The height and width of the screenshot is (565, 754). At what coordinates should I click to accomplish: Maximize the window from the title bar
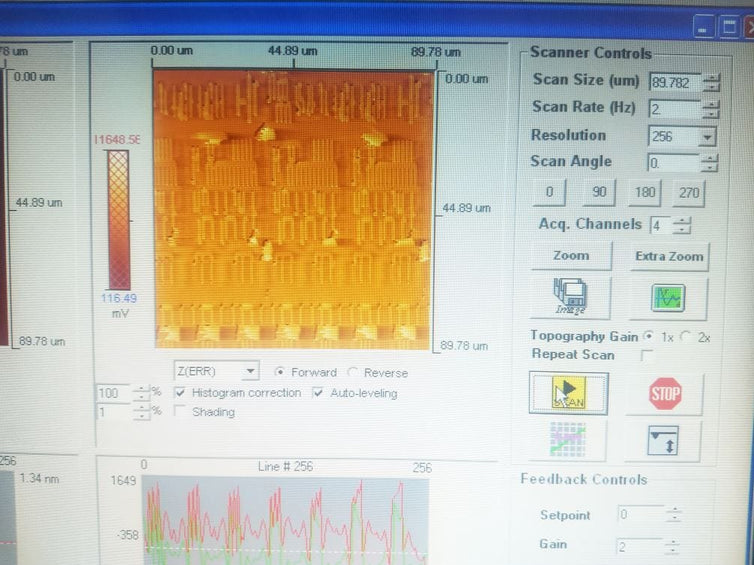(x=729, y=28)
